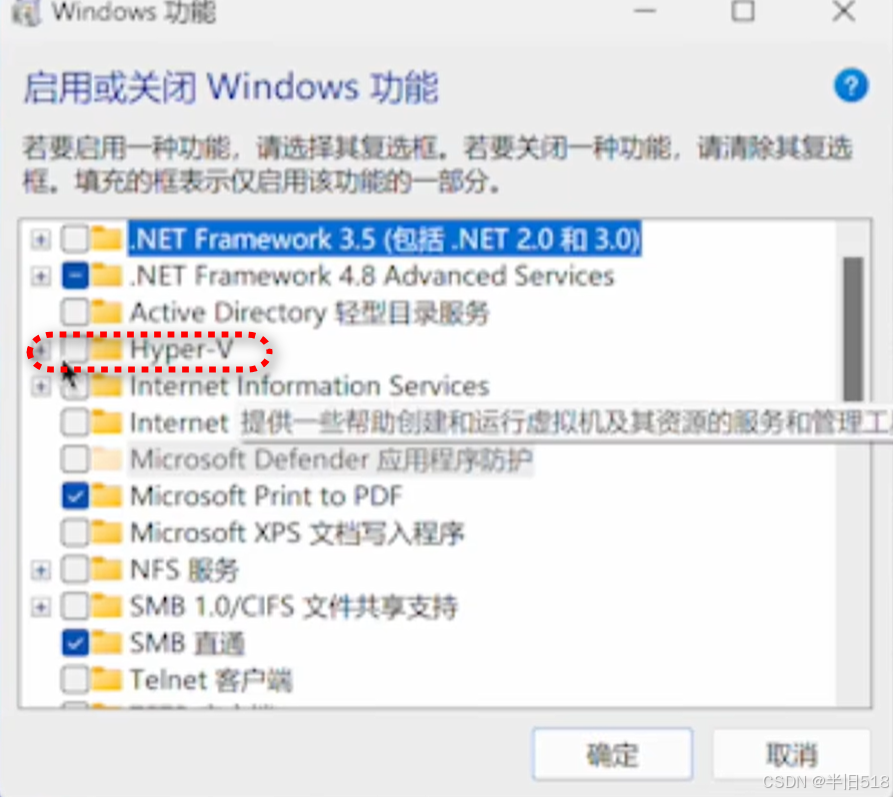Screen dimensions: 893x797
Task: Enable the Hyper-V checkbox
Action: click(75, 349)
